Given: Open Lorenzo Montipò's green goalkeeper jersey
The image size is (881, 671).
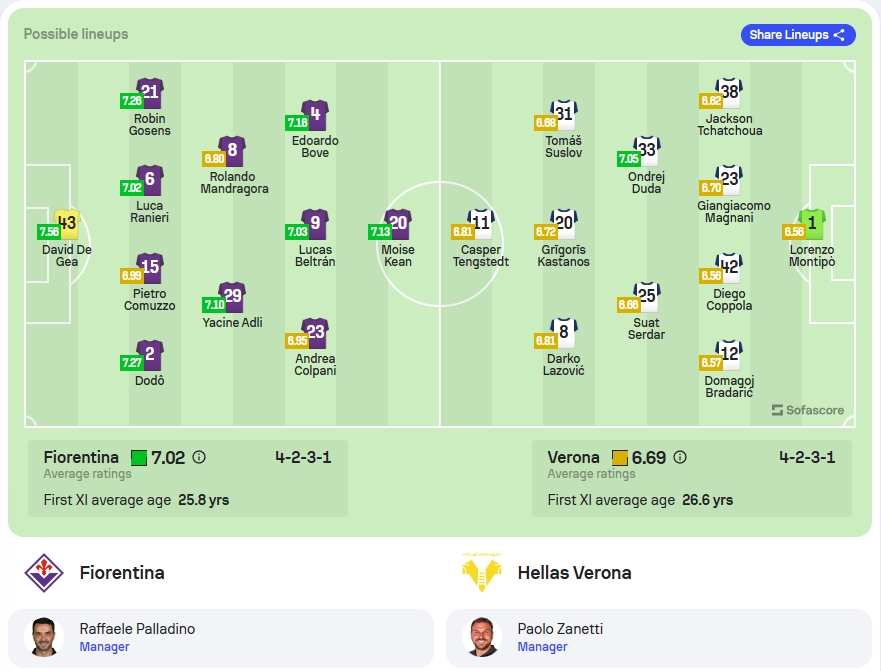Looking at the screenshot, I should pyautogui.click(x=812, y=224).
